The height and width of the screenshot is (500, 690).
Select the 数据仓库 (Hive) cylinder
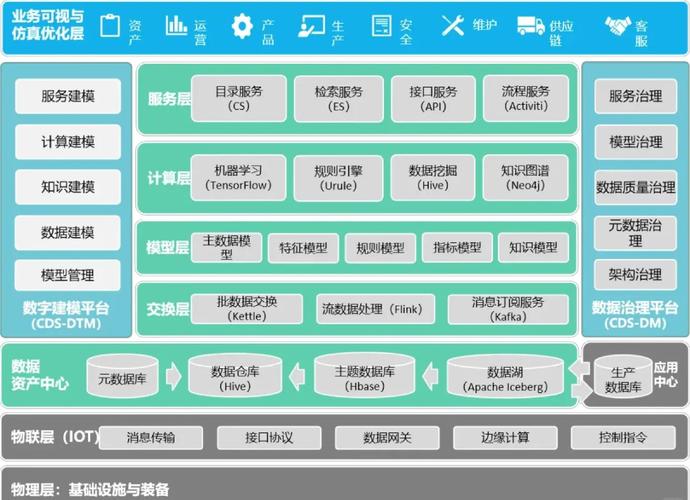(x=235, y=375)
